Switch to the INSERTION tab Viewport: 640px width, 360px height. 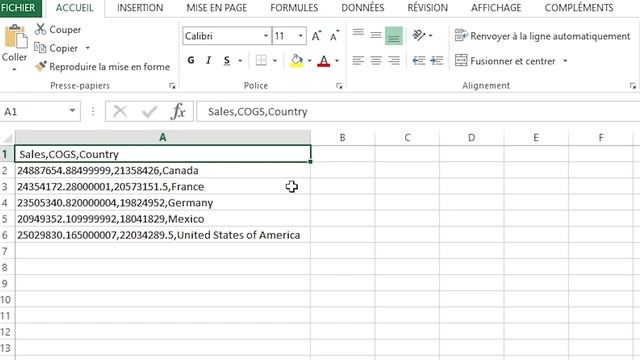[x=140, y=8]
